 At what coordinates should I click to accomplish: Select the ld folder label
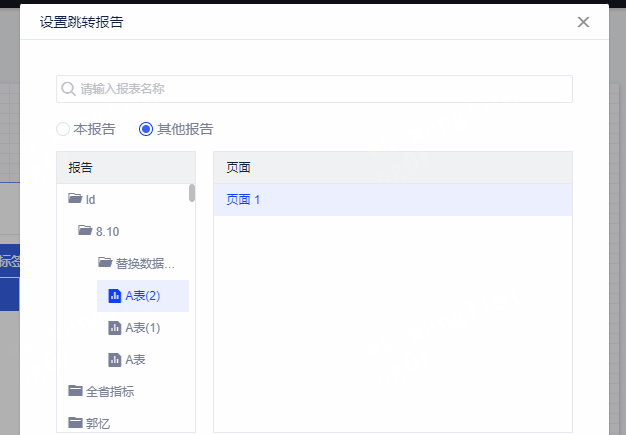pos(91,200)
